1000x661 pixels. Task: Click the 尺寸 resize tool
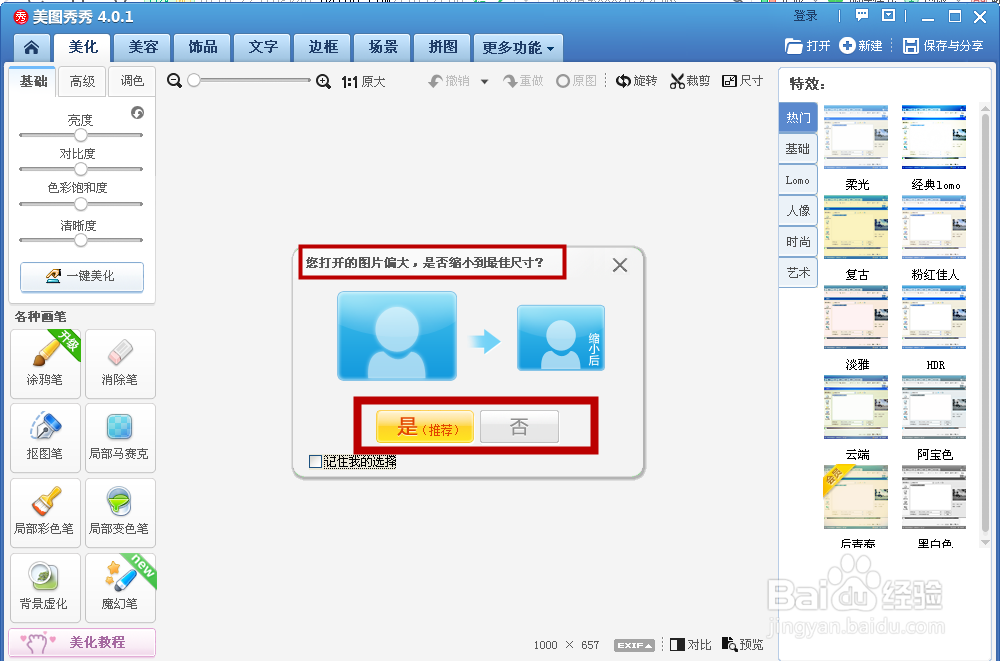tap(742, 81)
